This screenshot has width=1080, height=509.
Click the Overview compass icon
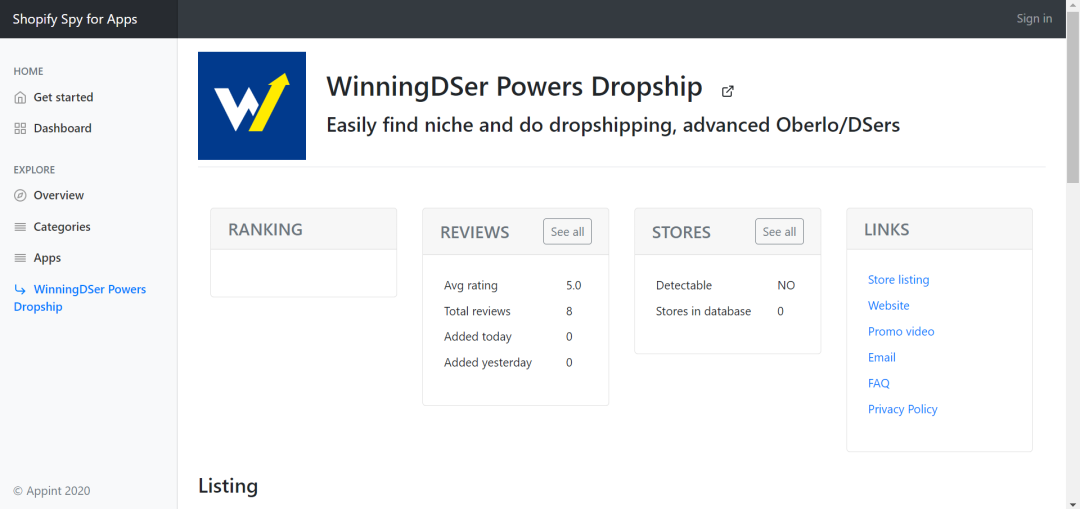[x=20, y=195]
